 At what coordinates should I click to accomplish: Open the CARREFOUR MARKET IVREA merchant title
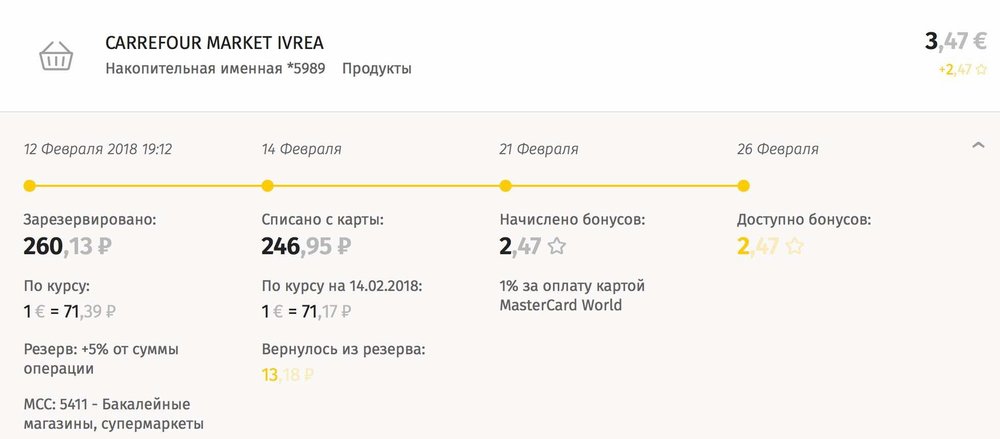click(214, 43)
